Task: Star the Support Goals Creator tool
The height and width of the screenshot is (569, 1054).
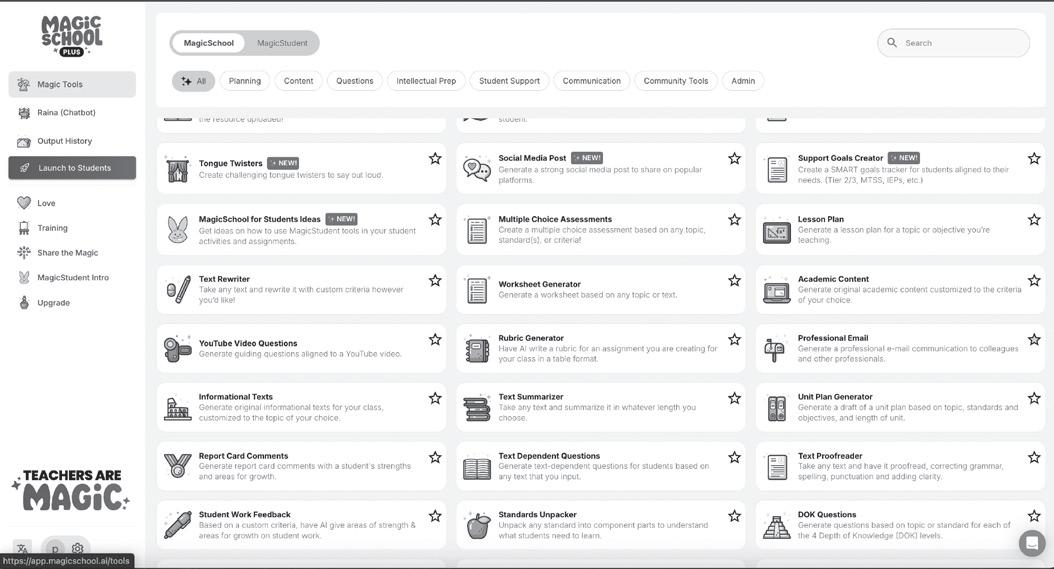Action: 1034,158
